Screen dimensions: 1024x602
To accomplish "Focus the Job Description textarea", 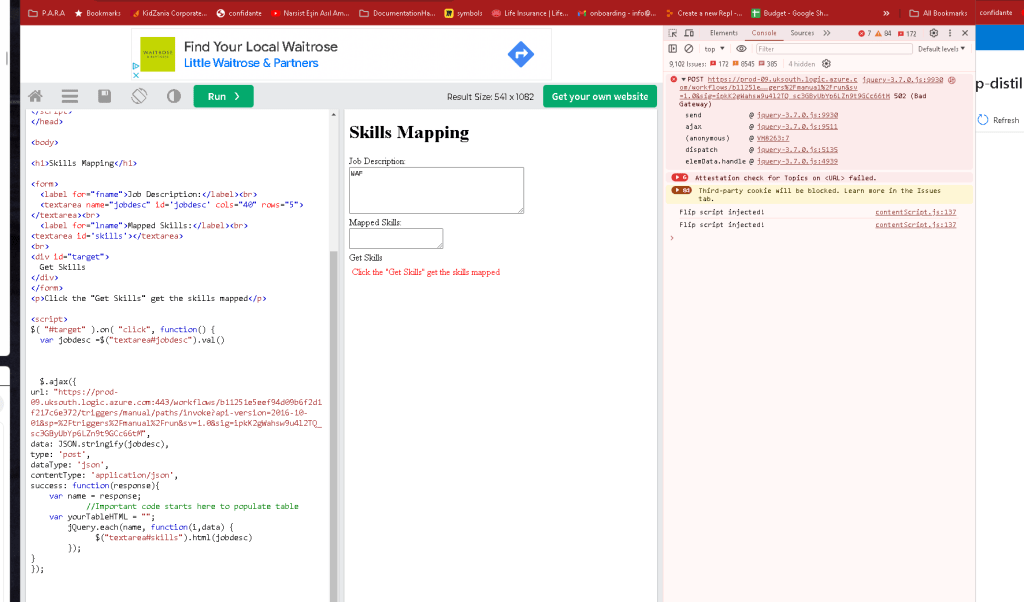I will (436, 190).
